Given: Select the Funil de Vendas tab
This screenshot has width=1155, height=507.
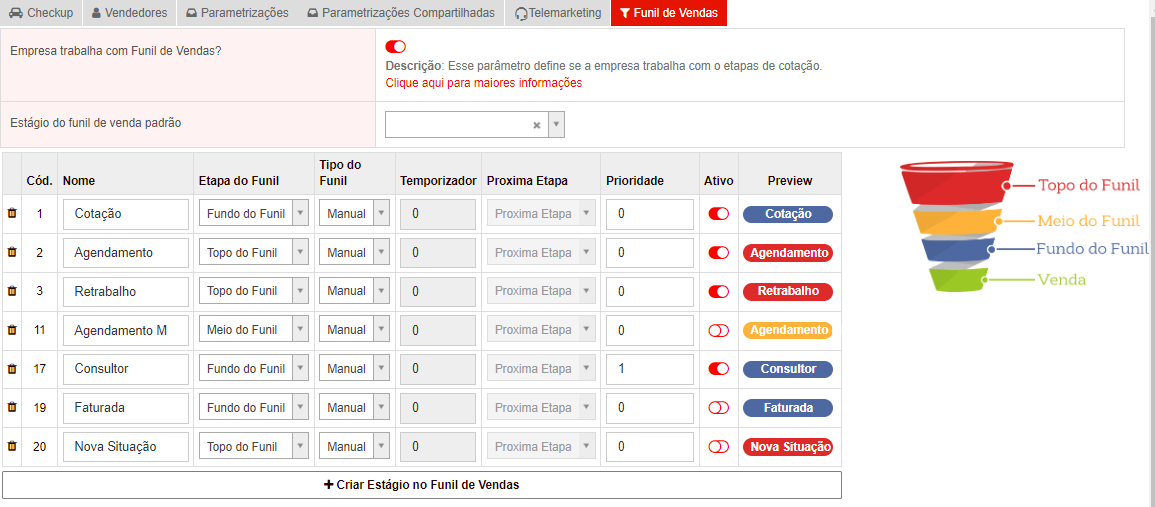Looking at the screenshot, I should 669,13.
